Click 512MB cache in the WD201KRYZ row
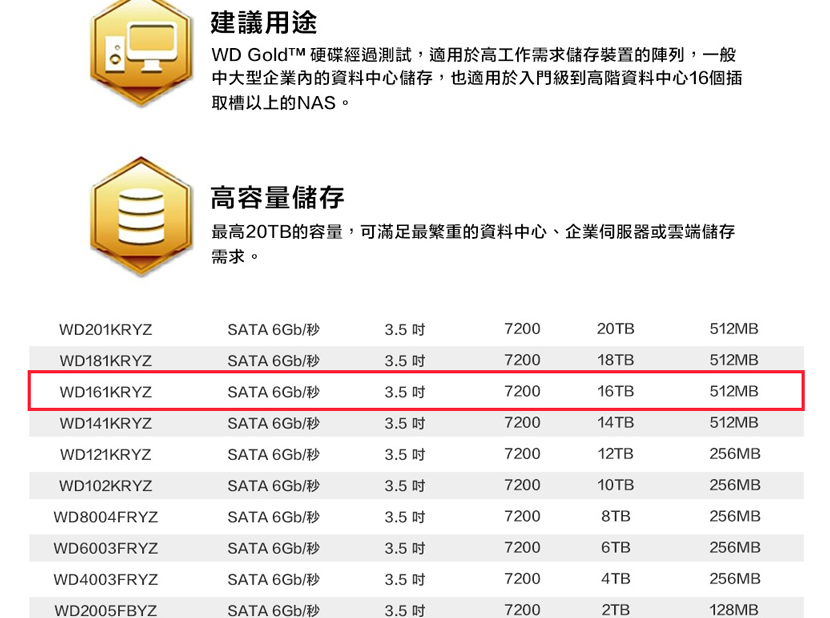 point(734,329)
